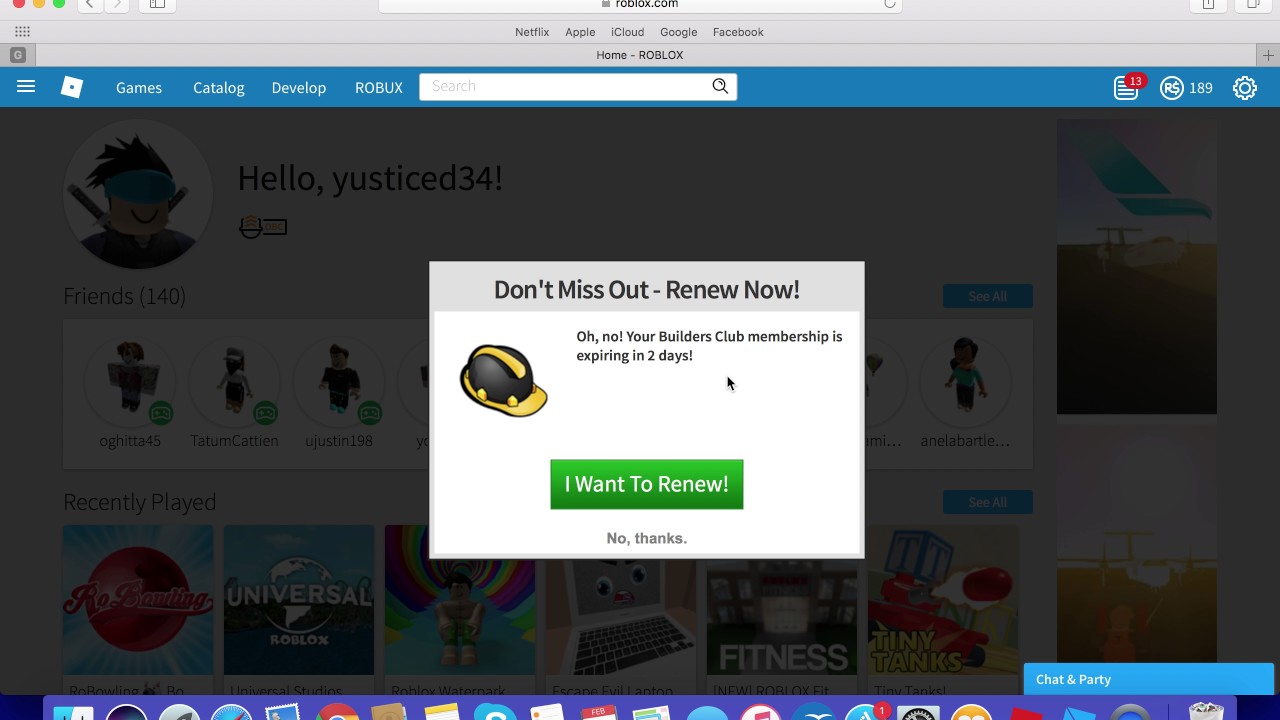The width and height of the screenshot is (1280, 720).
Task: Click the Friends (140) heading
Action: point(124,296)
